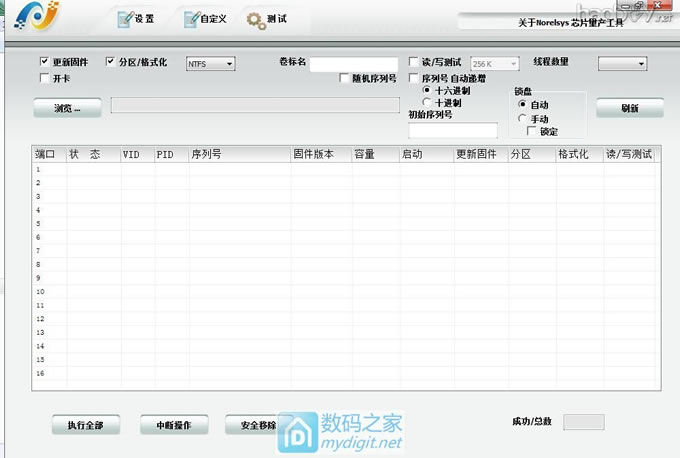Viewport: 680px width, 458px height.
Task: Click the 关于Norelsys芯片量产工具 title link
Action: tap(571, 21)
